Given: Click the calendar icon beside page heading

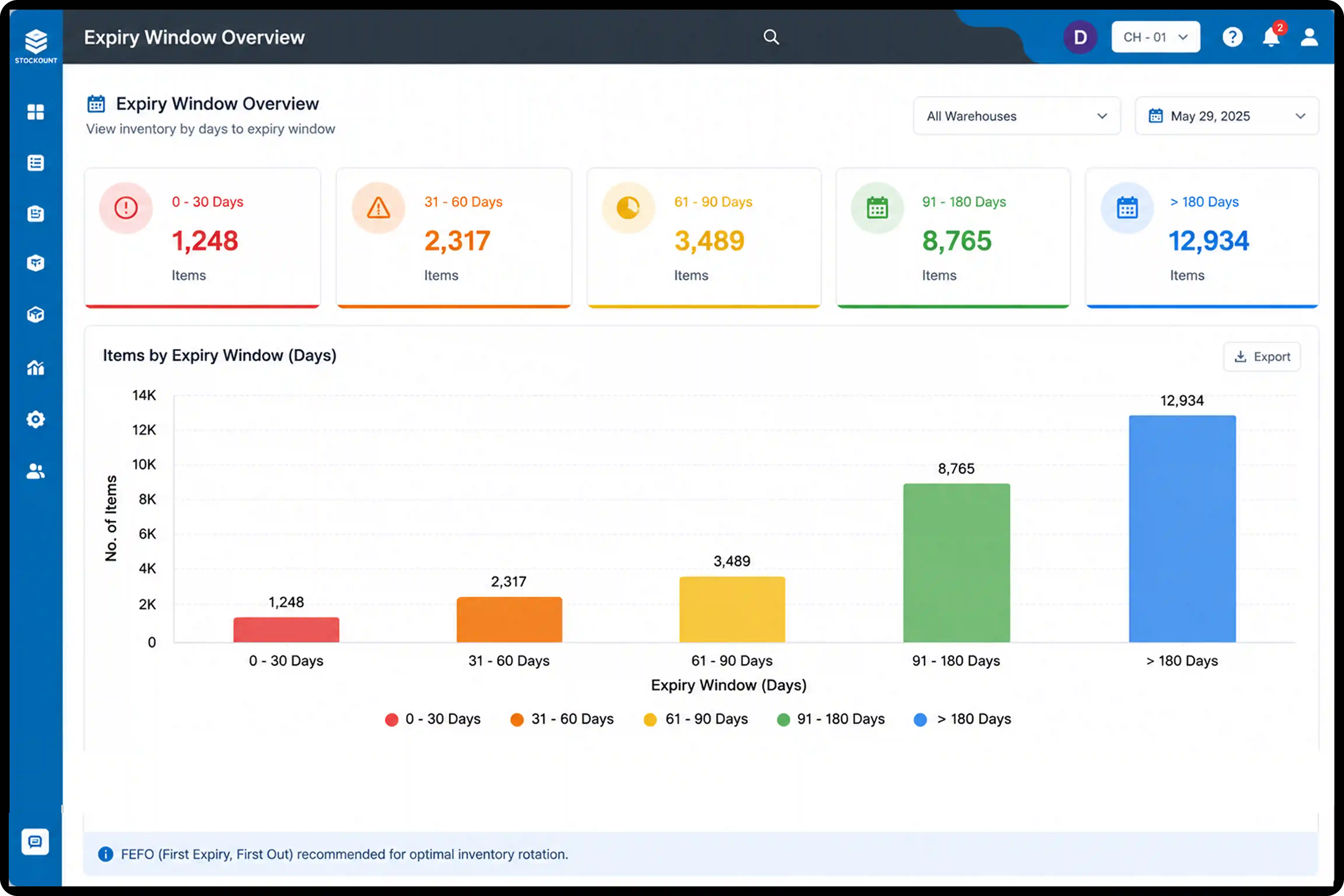Looking at the screenshot, I should click(96, 104).
